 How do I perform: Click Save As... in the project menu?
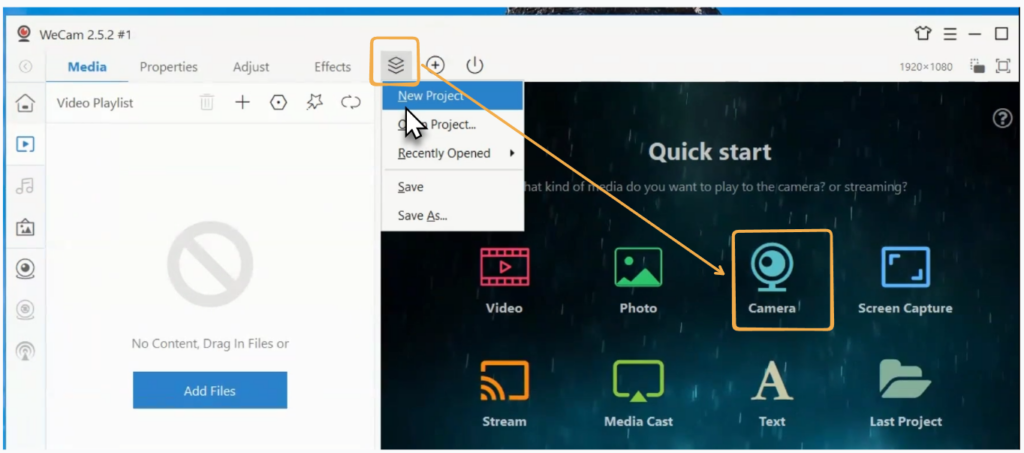click(x=422, y=215)
